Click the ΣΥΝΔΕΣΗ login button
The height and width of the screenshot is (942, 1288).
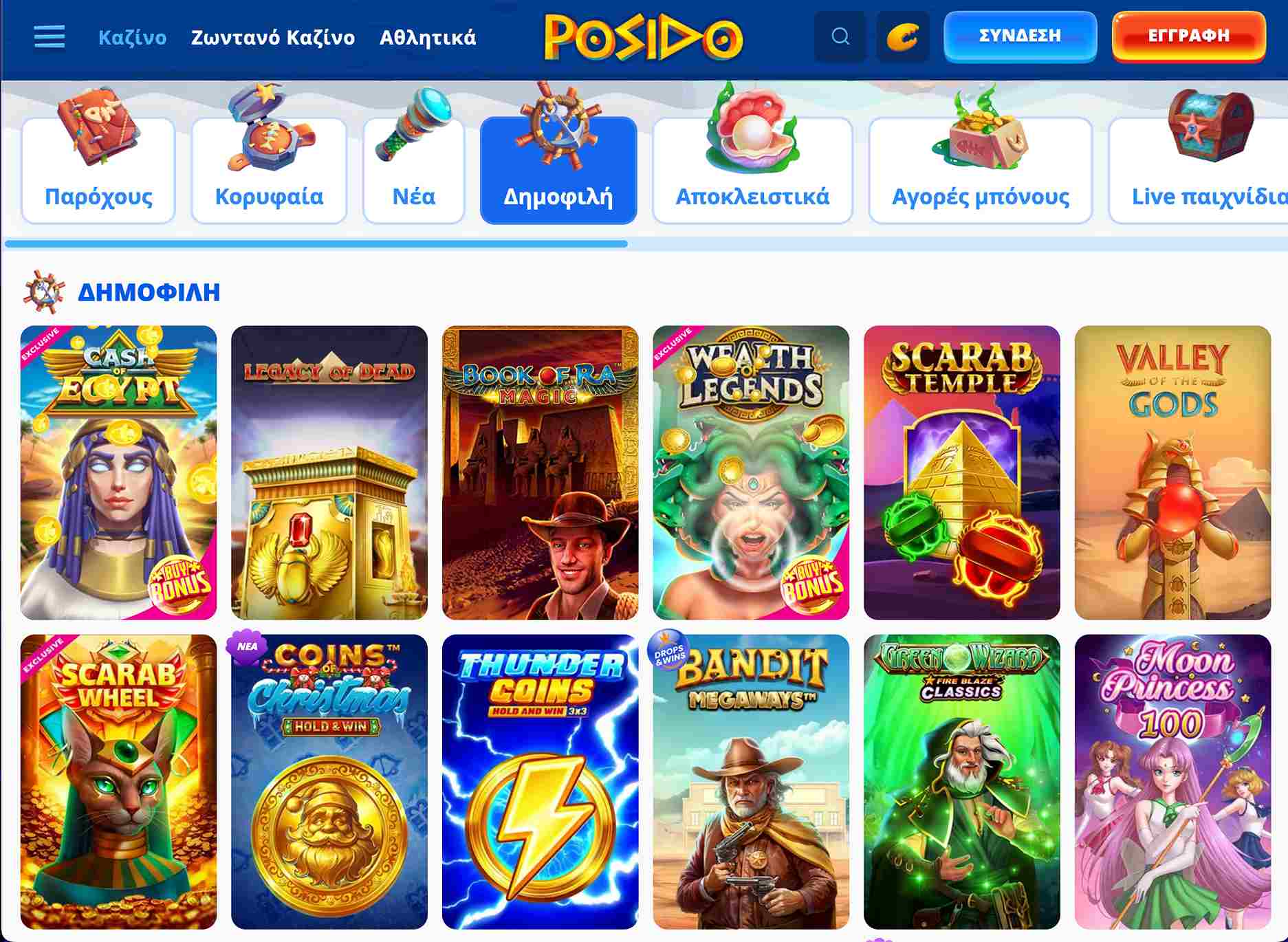[1020, 36]
